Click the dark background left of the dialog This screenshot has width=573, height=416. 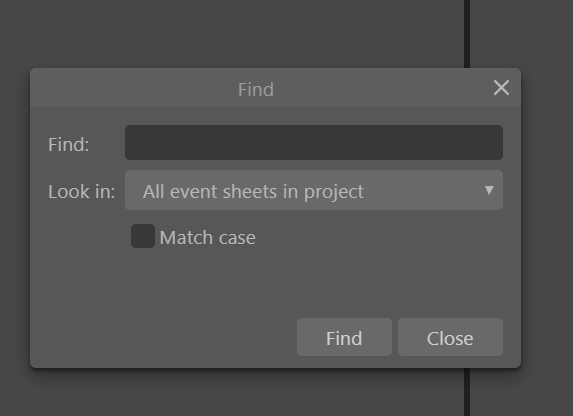tap(15, 218)
